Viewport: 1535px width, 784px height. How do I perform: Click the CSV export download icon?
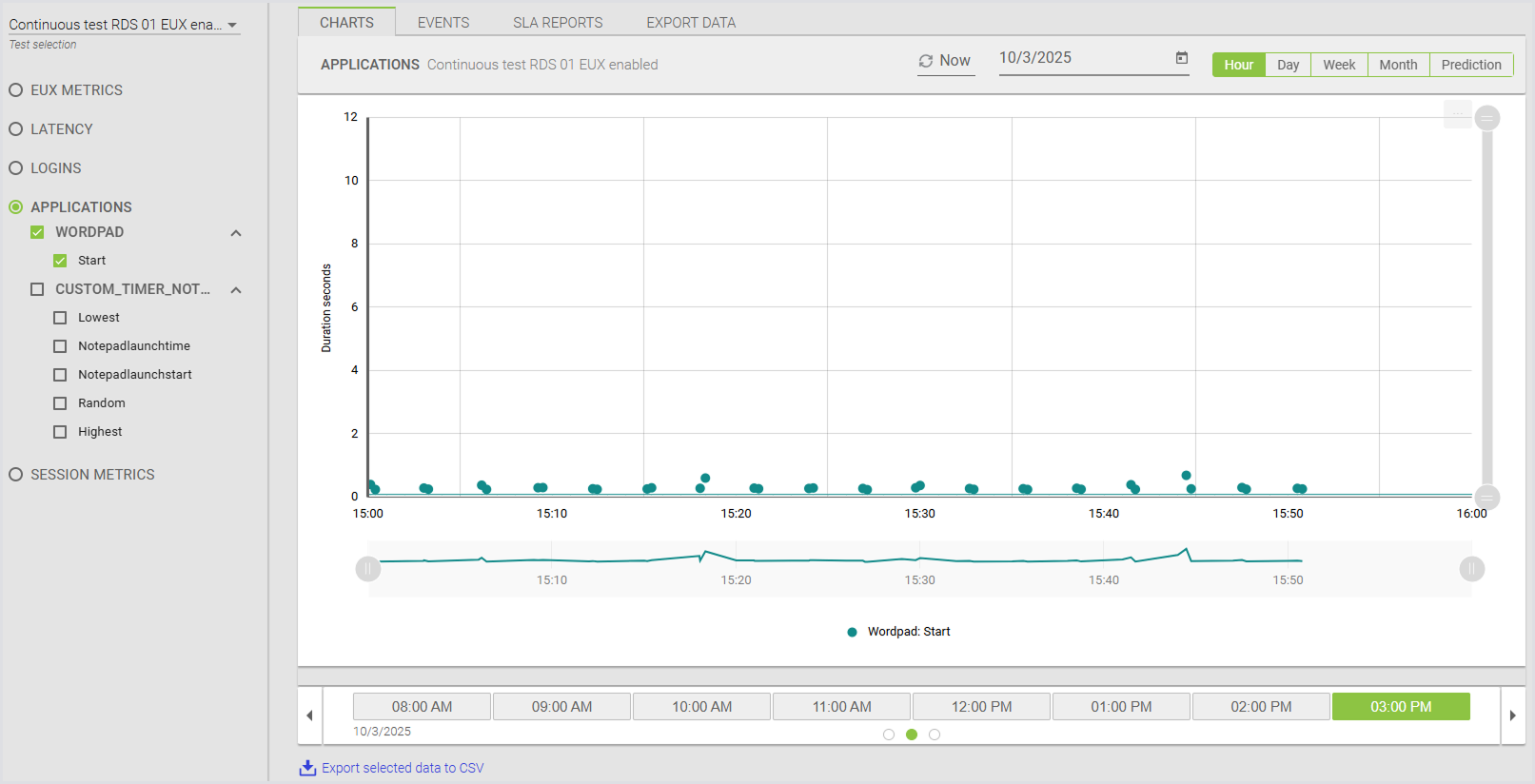click(x=307, y=768)
